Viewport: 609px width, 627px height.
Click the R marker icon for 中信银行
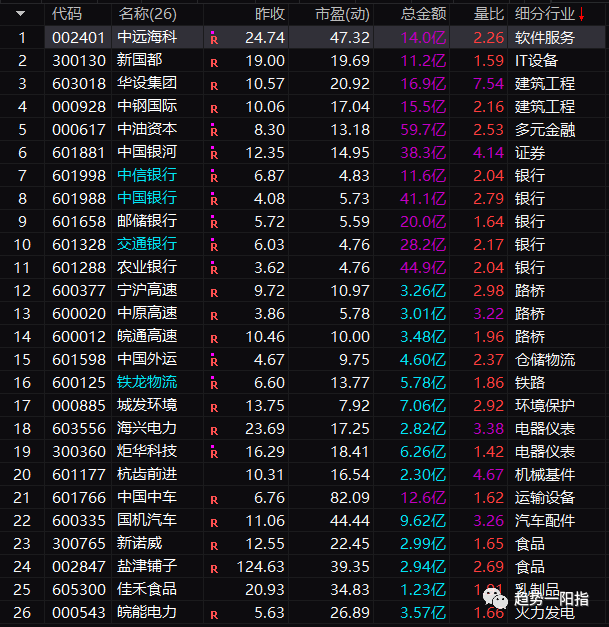pos(214,176)
